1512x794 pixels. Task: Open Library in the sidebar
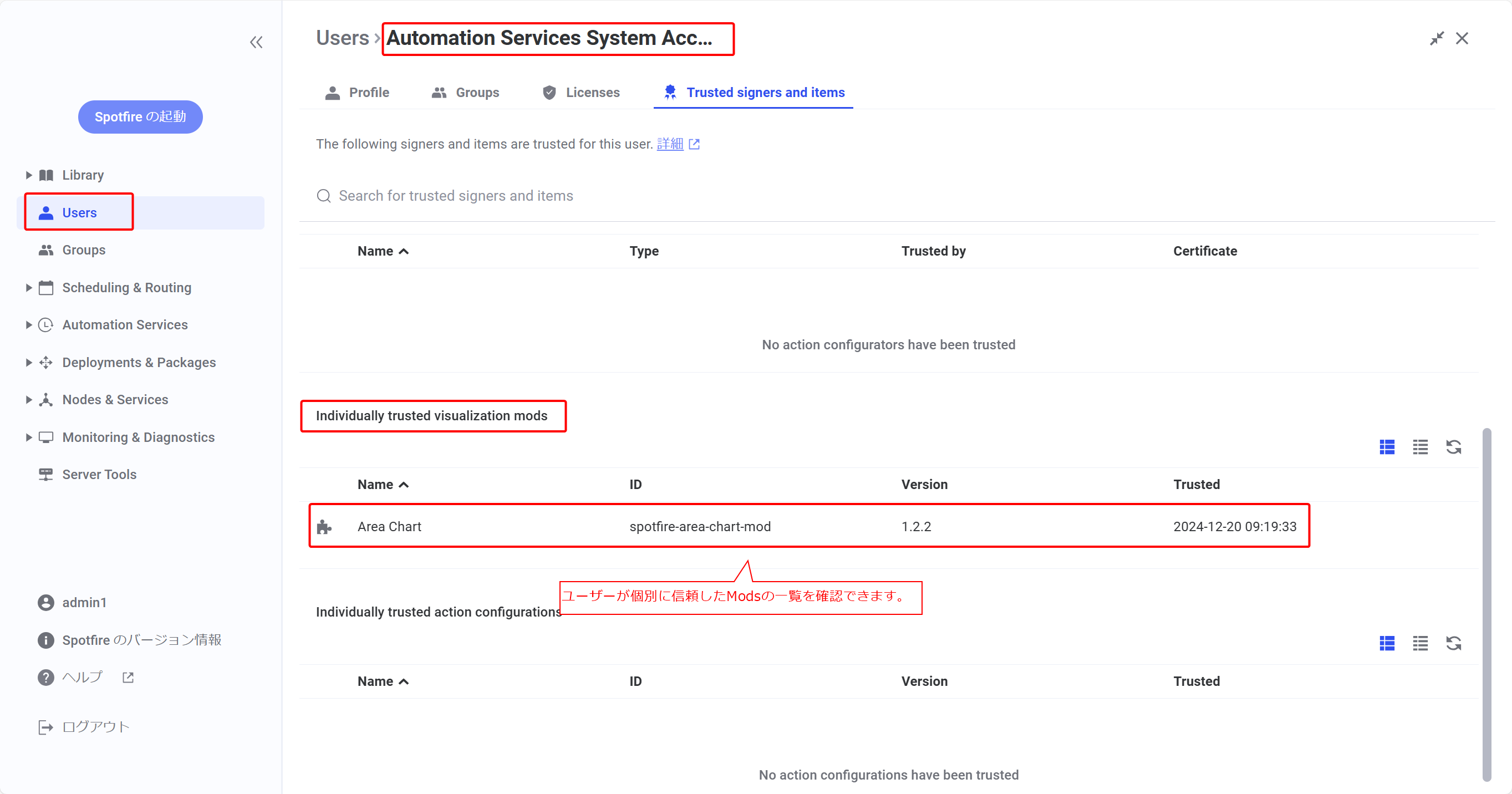tap(83, 175)
